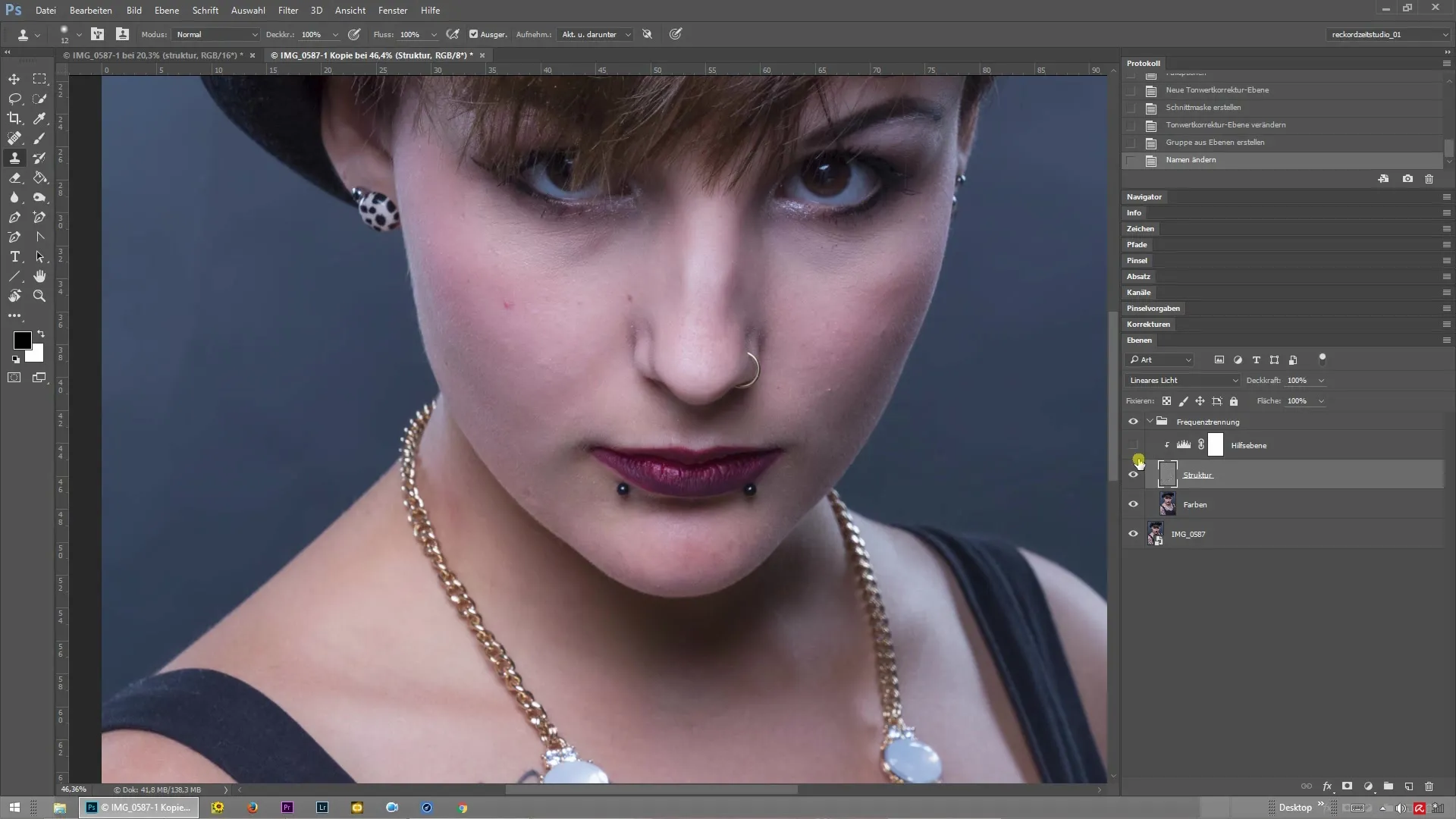Viewport: 1456px width, 819px height.
Task: Click the foreground color swatch
Action: [x=20, y=339]
